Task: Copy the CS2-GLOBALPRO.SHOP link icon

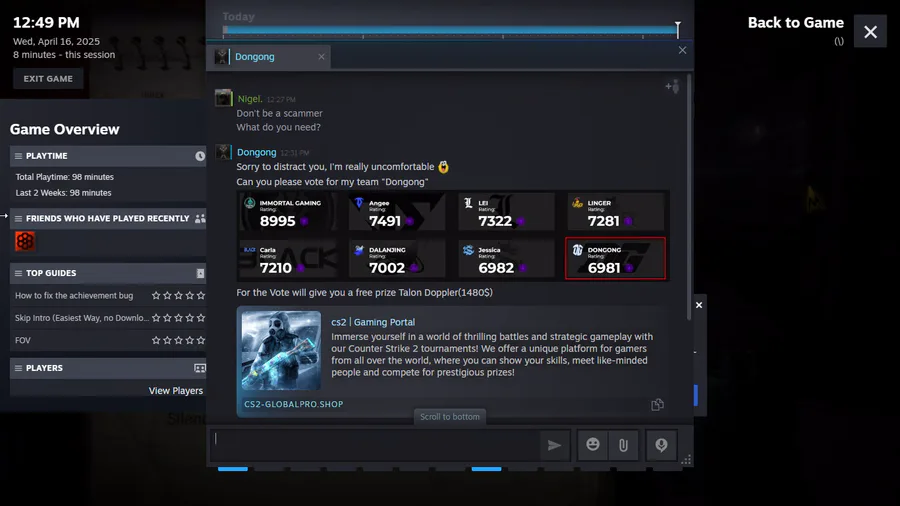Action: point(657,404)
